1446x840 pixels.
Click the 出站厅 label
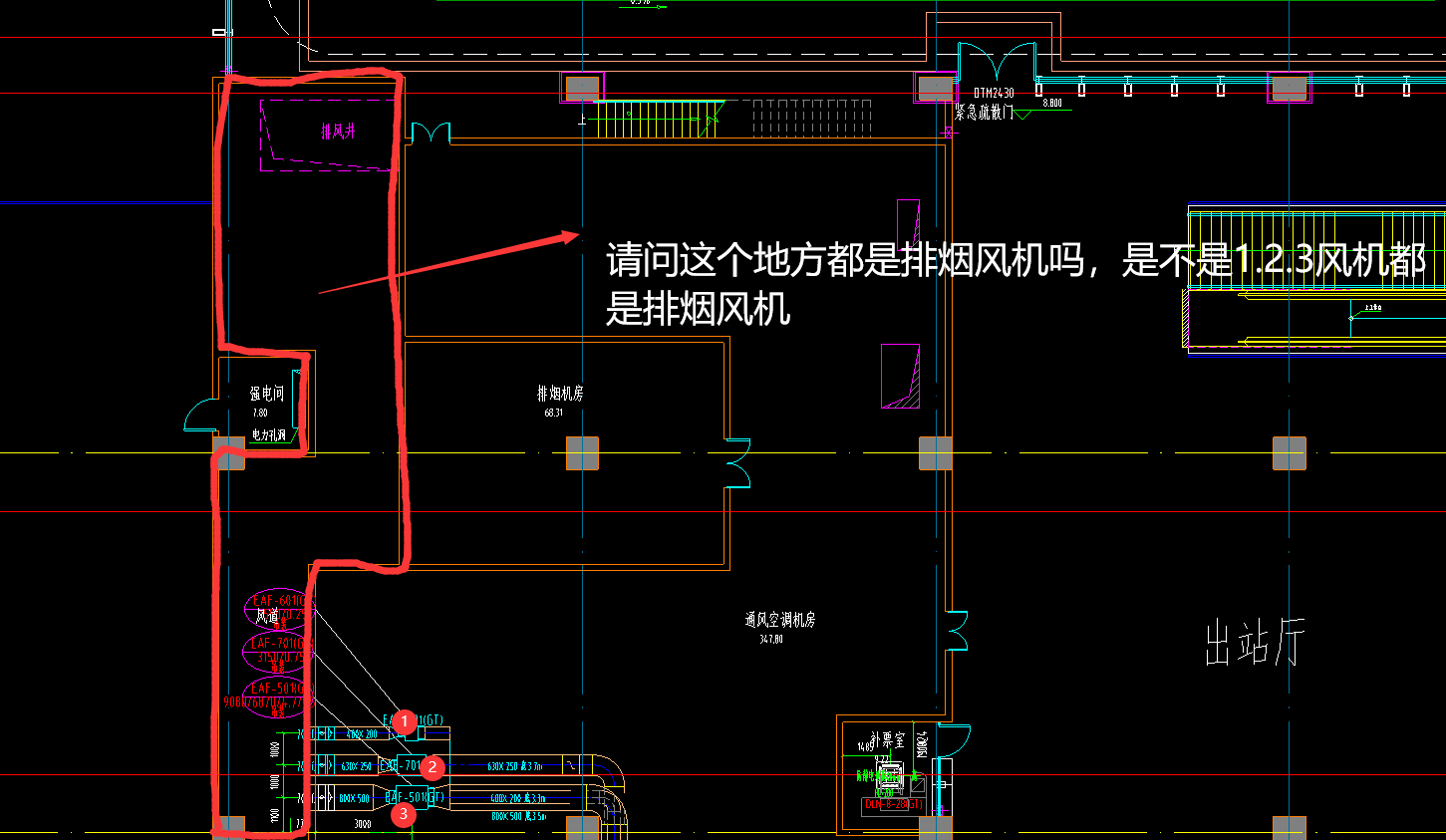[1255, 643]
